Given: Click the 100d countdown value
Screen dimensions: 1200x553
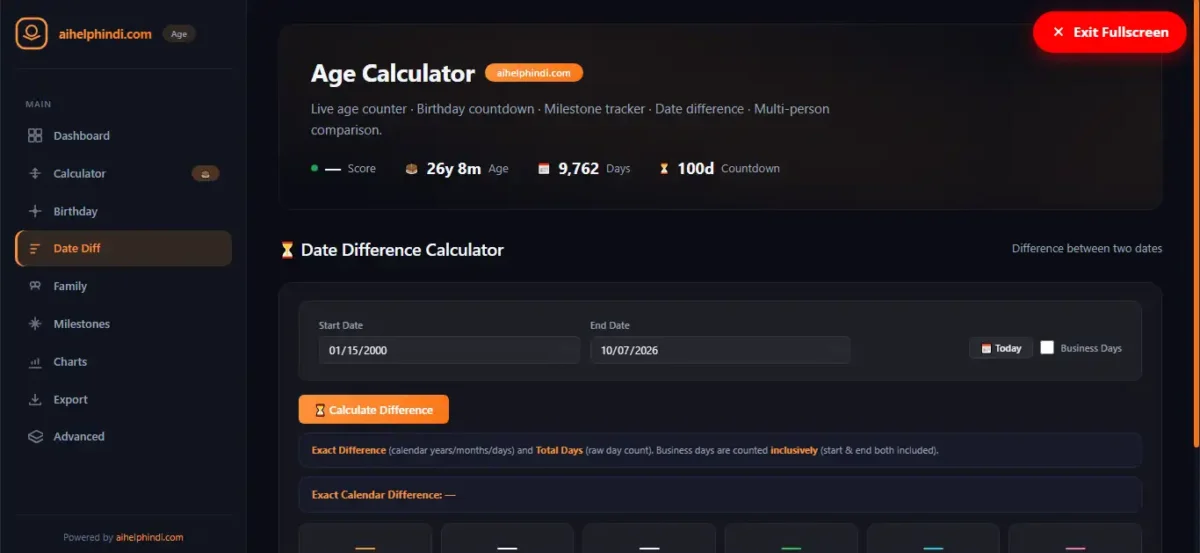Looking at the screenshot, I should coord(696,169).
